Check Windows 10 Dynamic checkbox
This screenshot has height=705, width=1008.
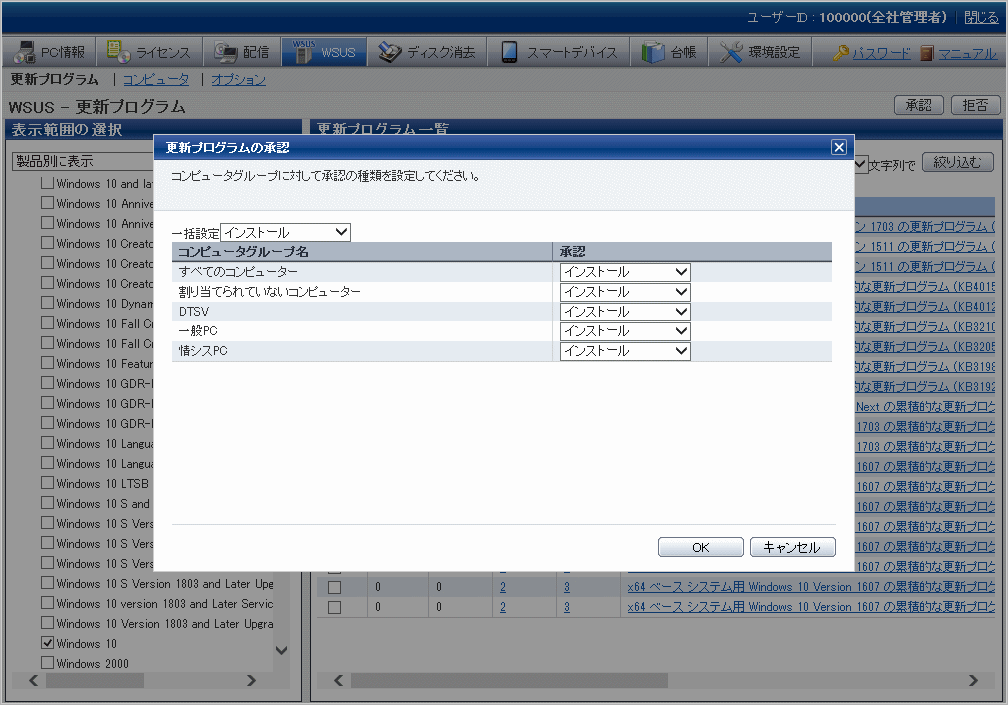click(x=47, y=303)
